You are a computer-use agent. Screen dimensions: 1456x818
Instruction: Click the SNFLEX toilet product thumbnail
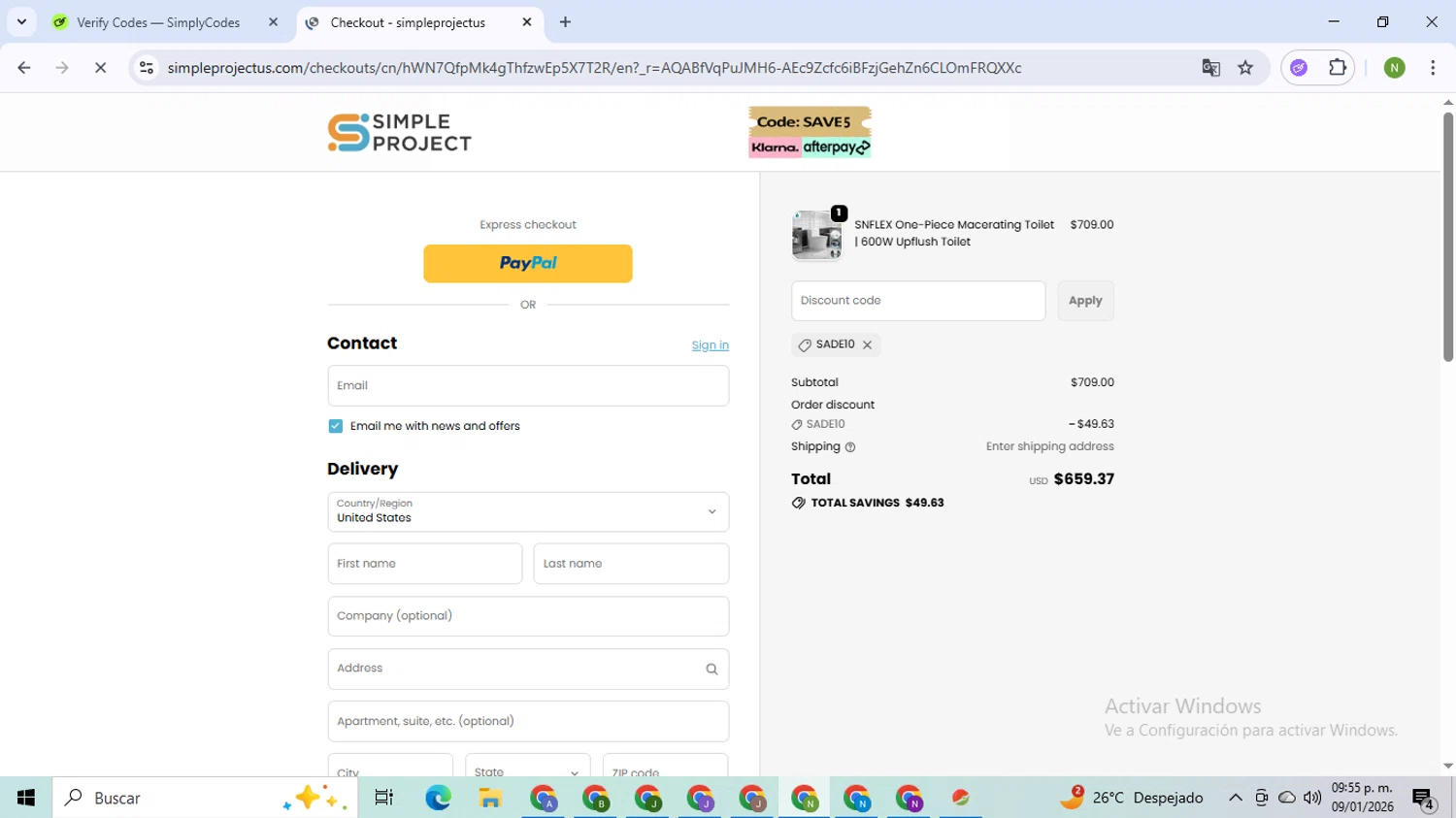click(x=816, y=235)
